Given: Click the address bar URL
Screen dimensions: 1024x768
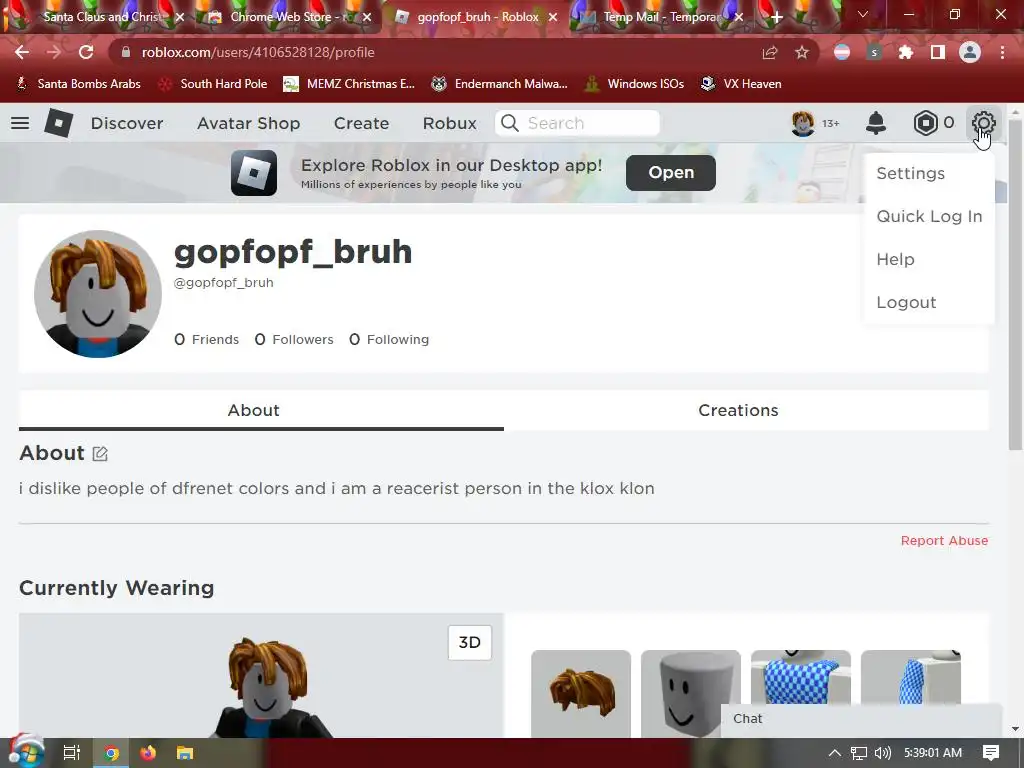Looking at the screenshot, I should click(x=258, y=52).
